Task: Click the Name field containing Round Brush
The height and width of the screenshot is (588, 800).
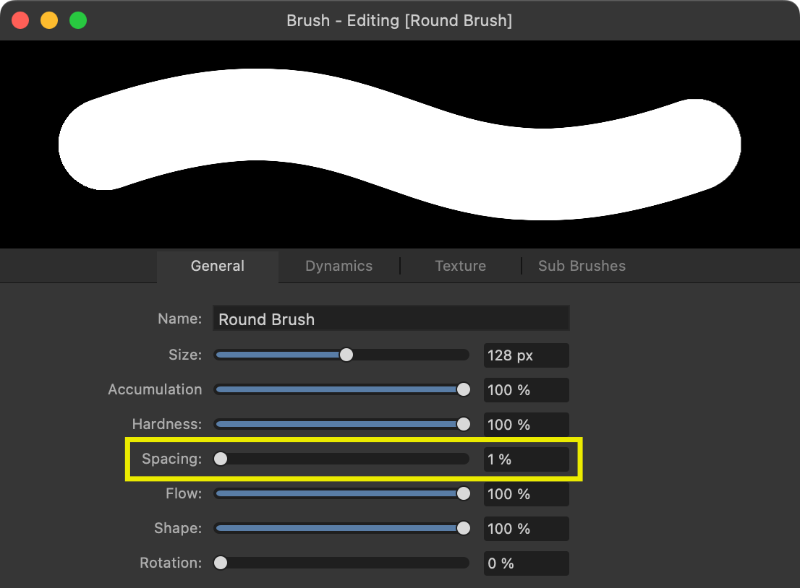Action: pyautogui.click(x=390, y=319)
